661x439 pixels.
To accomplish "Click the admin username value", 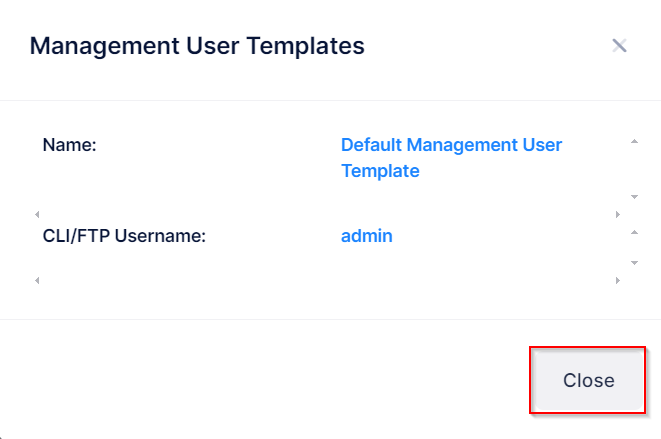I will tap(366, 236).
